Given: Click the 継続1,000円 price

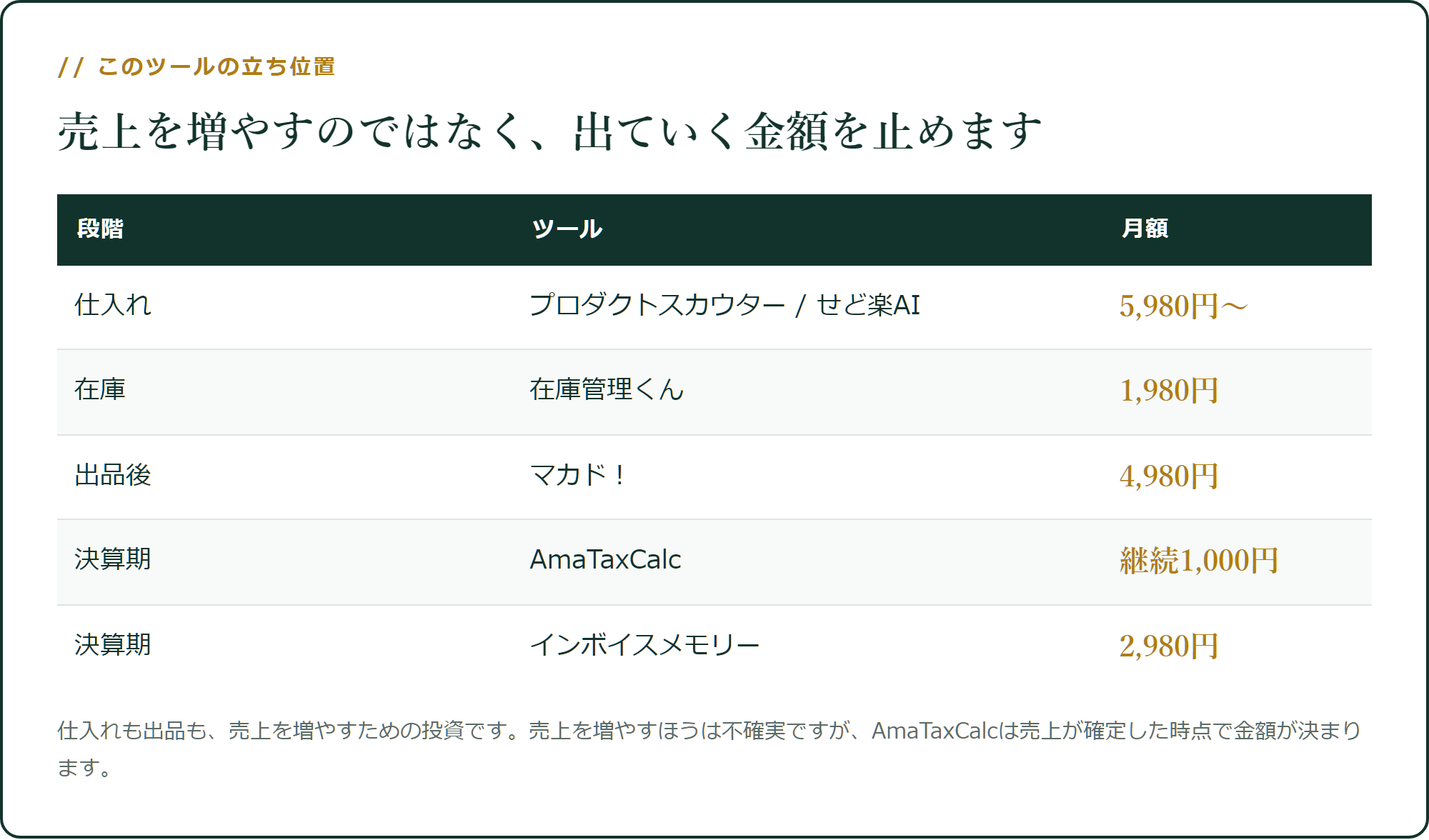Looking at the screenshot, I should coord(1199,561).
